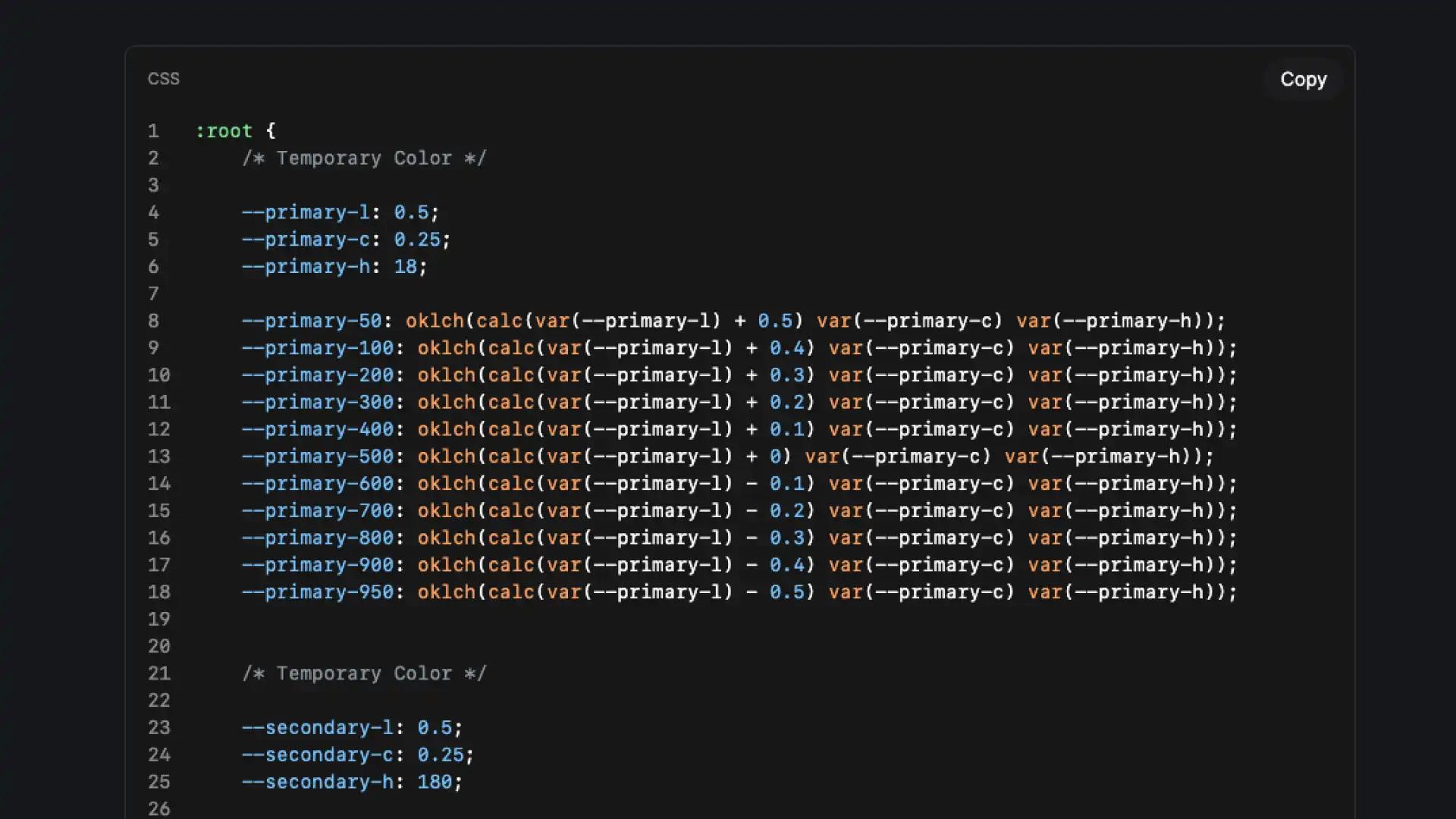Click the --primary-c: 0.25 declaration
Image resolution: width=1456 pixels, height=819 pixels.
[347, 240]
